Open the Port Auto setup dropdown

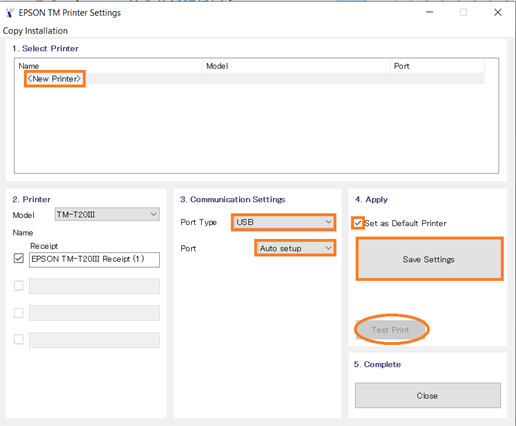[295, 248]
